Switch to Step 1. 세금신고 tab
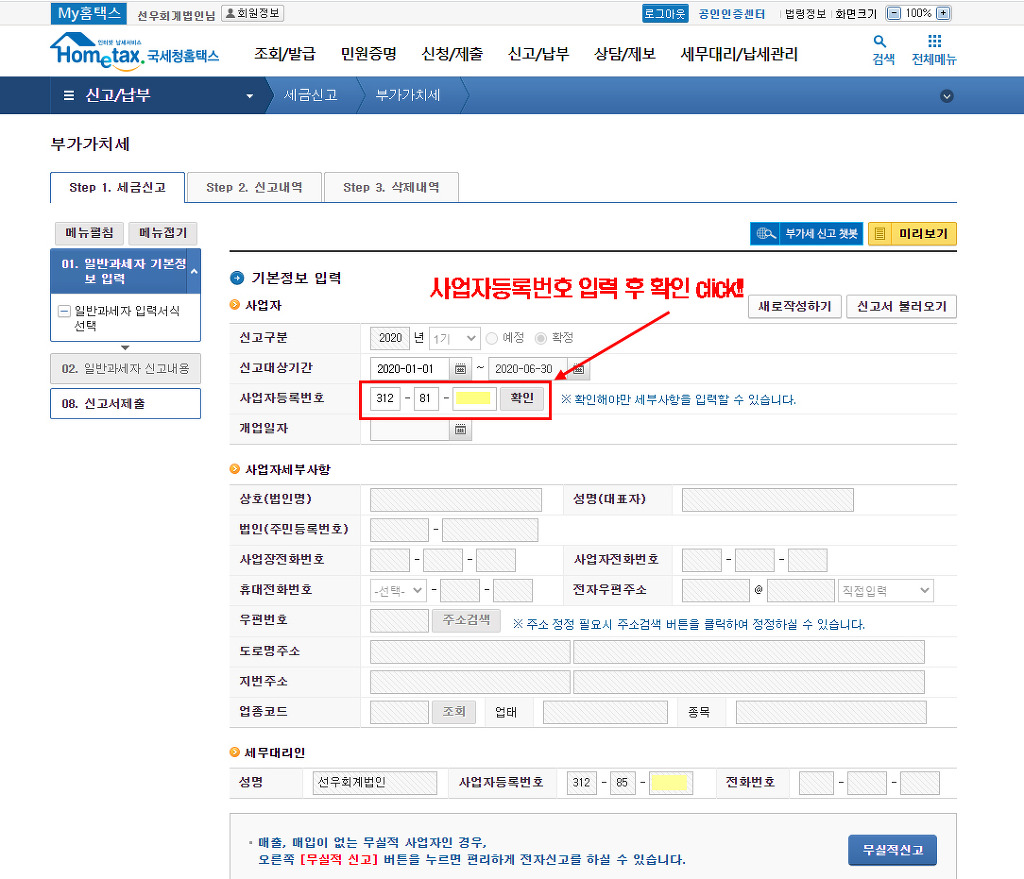 (118, 187)
